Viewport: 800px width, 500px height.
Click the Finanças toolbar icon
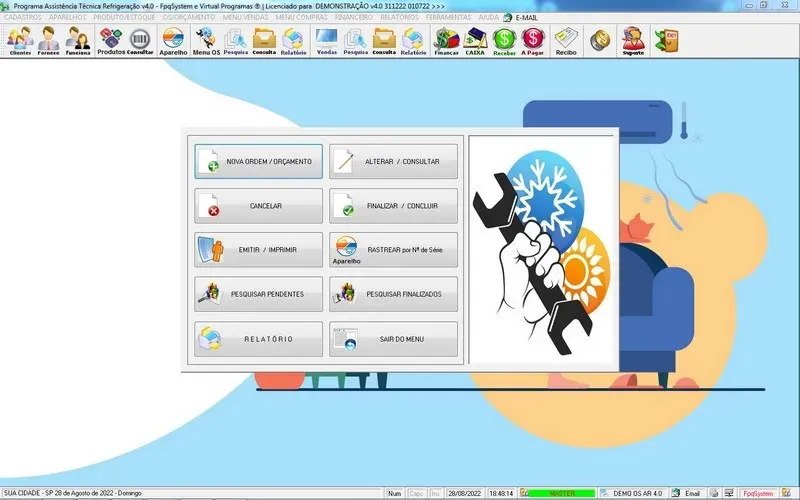click(445, 40)
